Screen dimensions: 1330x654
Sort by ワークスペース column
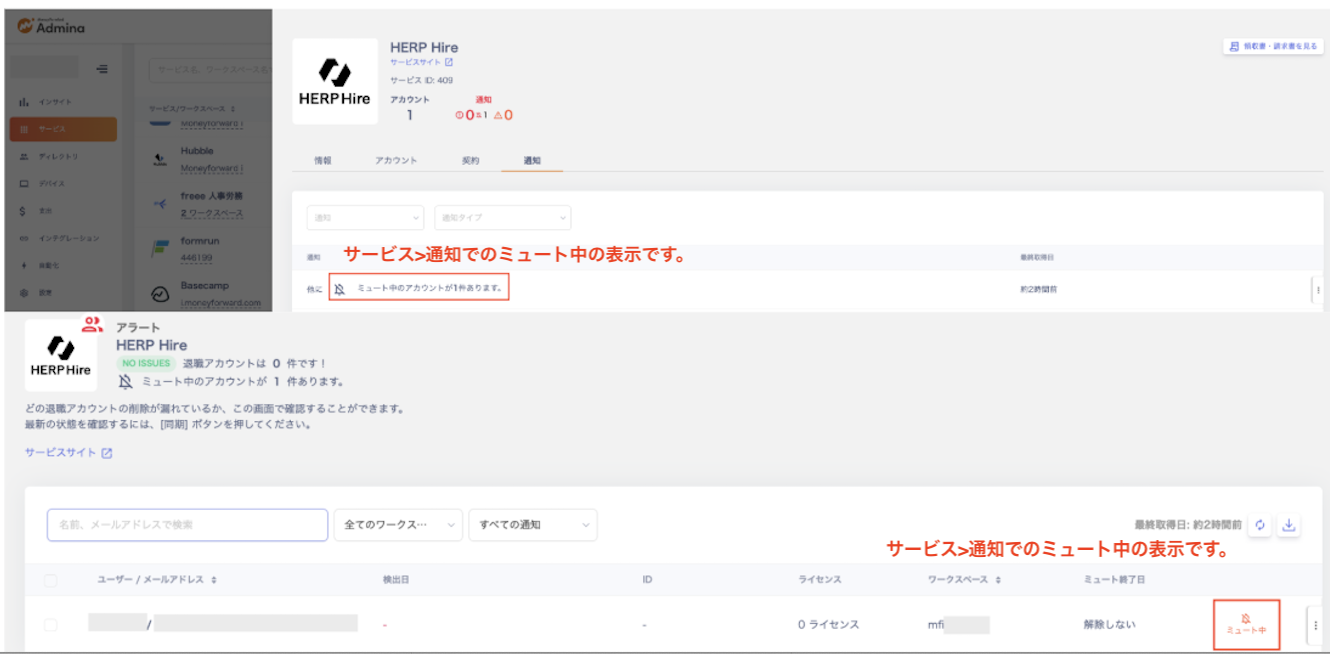pos(965,580)
